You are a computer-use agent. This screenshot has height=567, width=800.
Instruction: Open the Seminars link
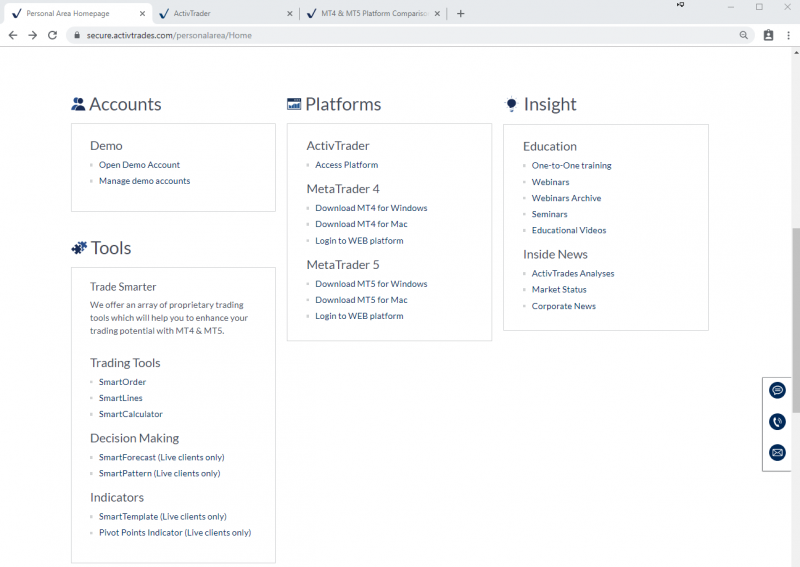point(549,214)
